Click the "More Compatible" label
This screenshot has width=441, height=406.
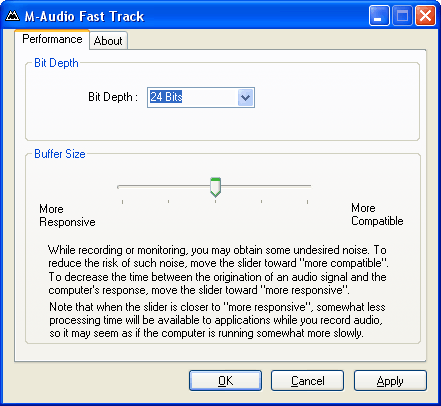pyautogui.click(x=377, y=214)
